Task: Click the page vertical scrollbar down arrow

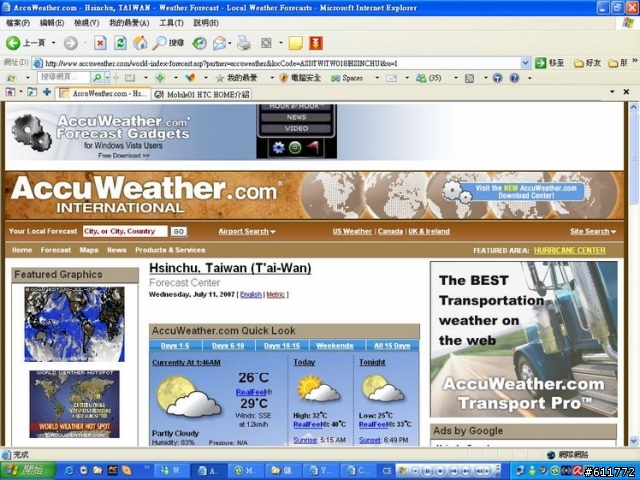Action: coord(633,441)
